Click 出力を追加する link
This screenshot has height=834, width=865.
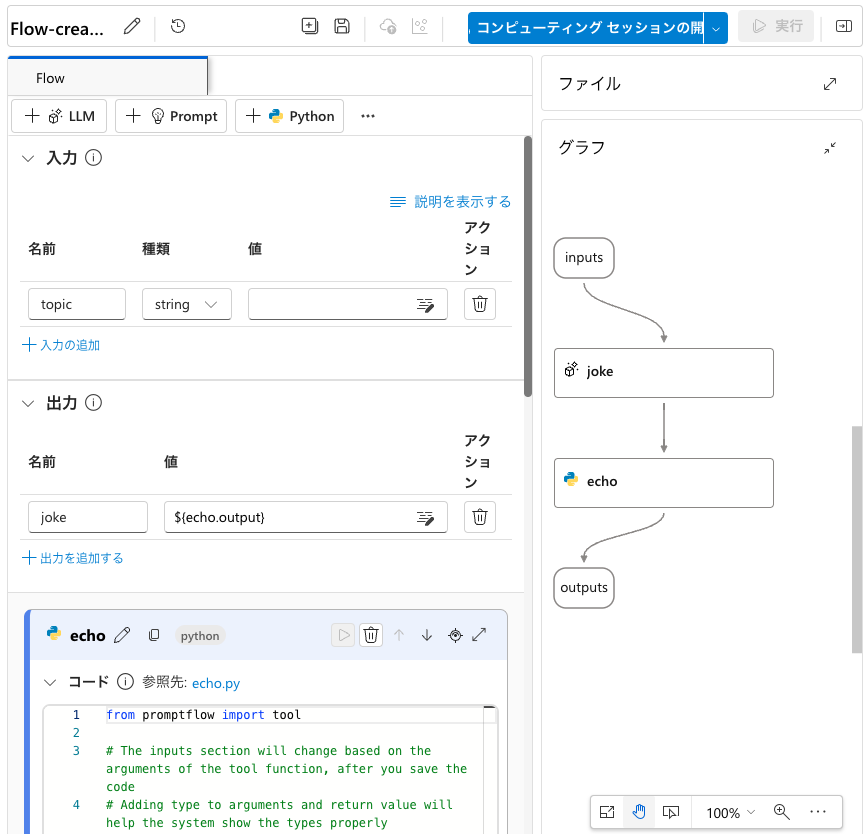(x=72, y=558)
